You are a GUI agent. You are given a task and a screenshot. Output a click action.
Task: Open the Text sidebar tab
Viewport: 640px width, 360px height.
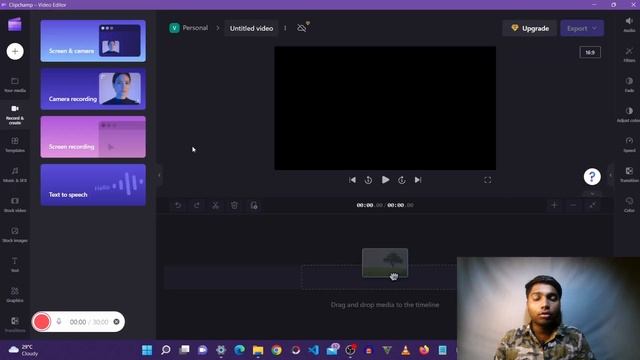tap(15, 264)
